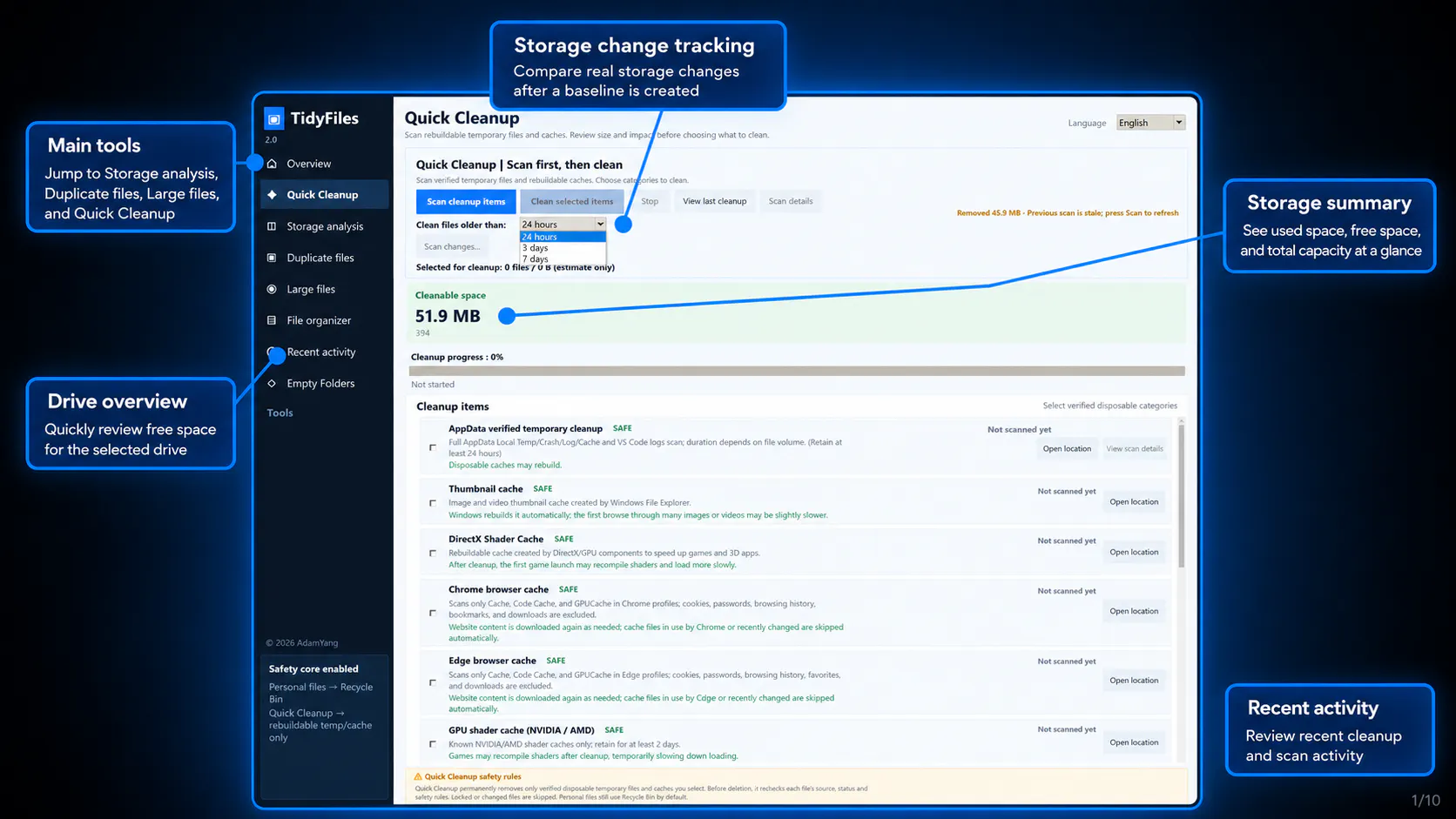Click Clean selected items button
Screen dimensions: 1456x819
pyautogui.click(x=571, y=201)
